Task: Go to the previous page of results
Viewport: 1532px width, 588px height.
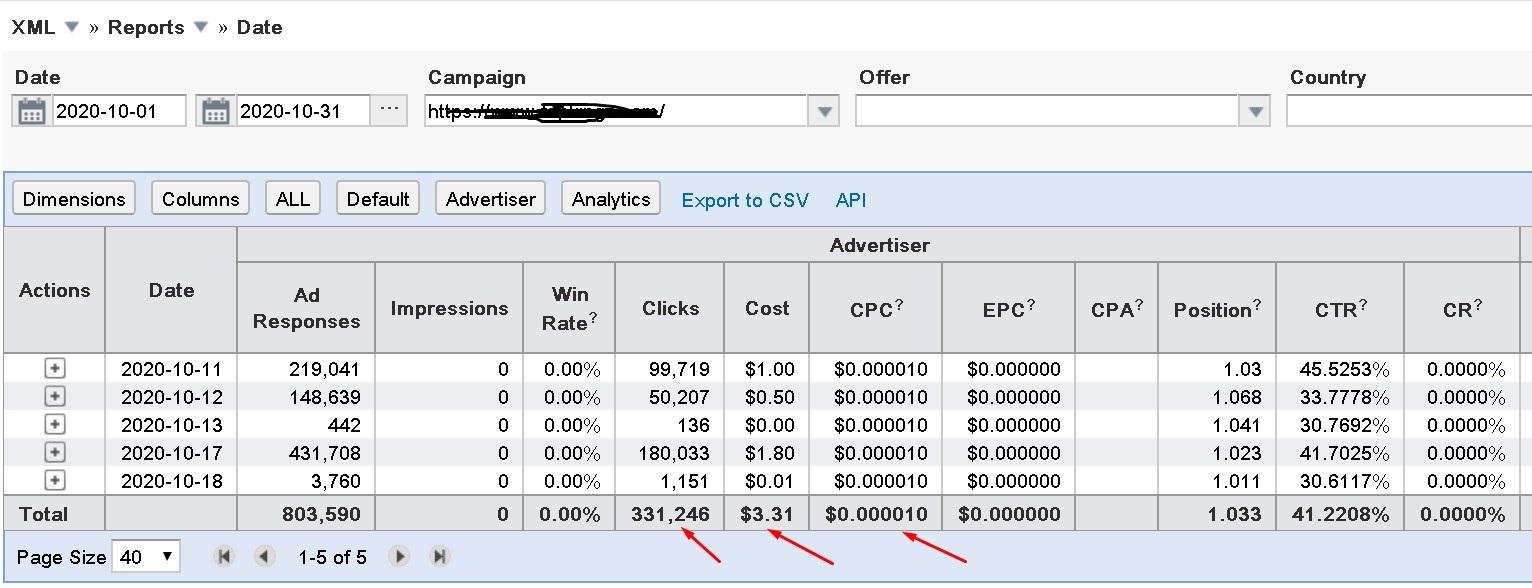Action: 263,556
